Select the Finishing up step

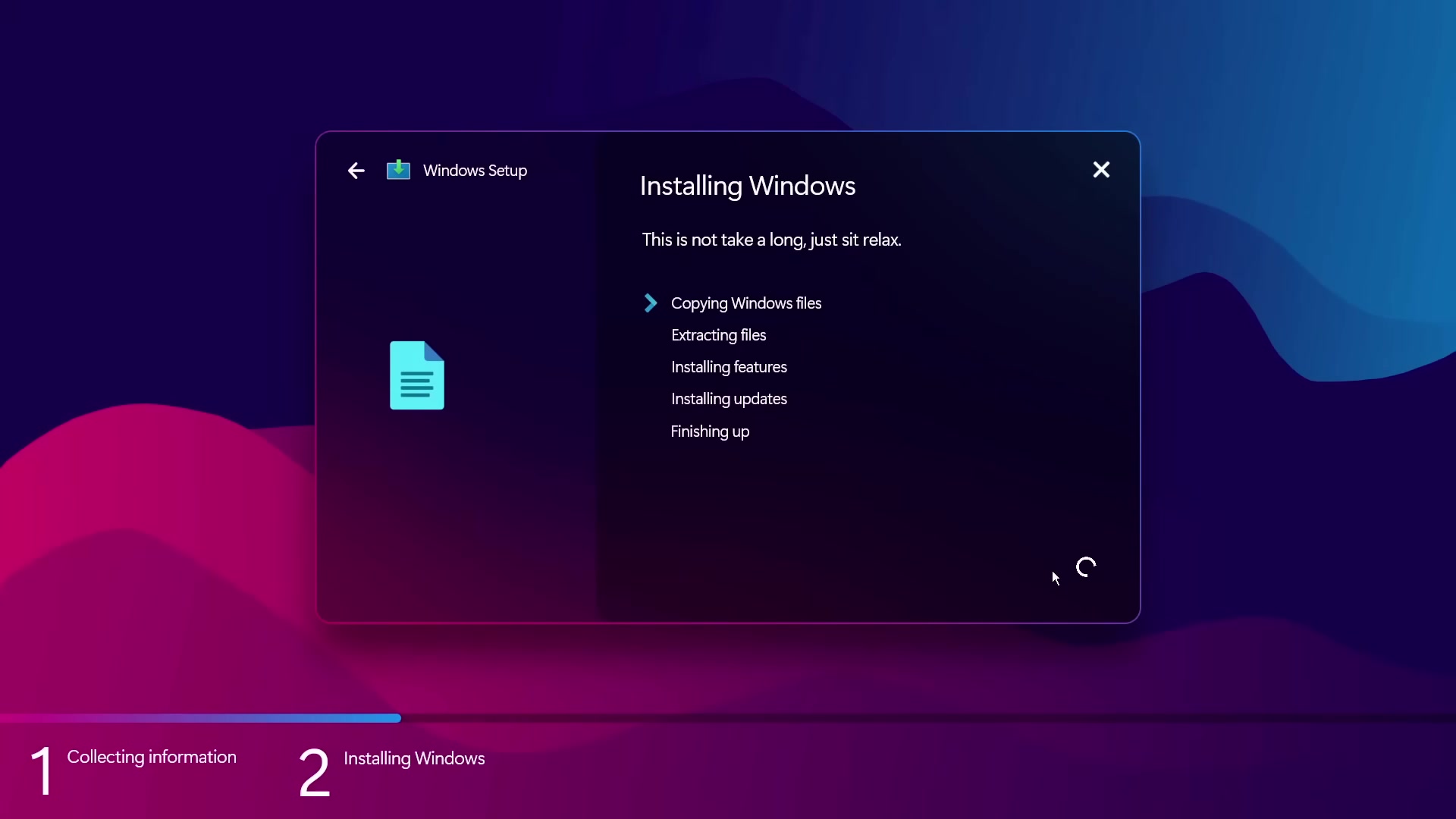click(710, 431)
